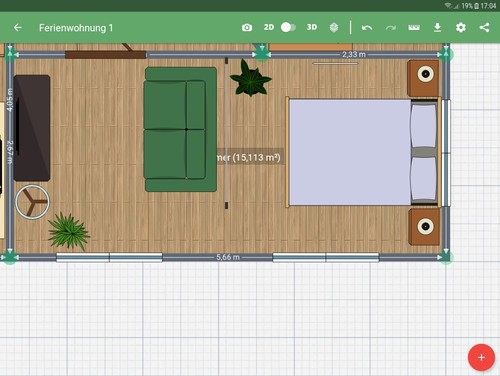Share the project

(x=484, y=27)
